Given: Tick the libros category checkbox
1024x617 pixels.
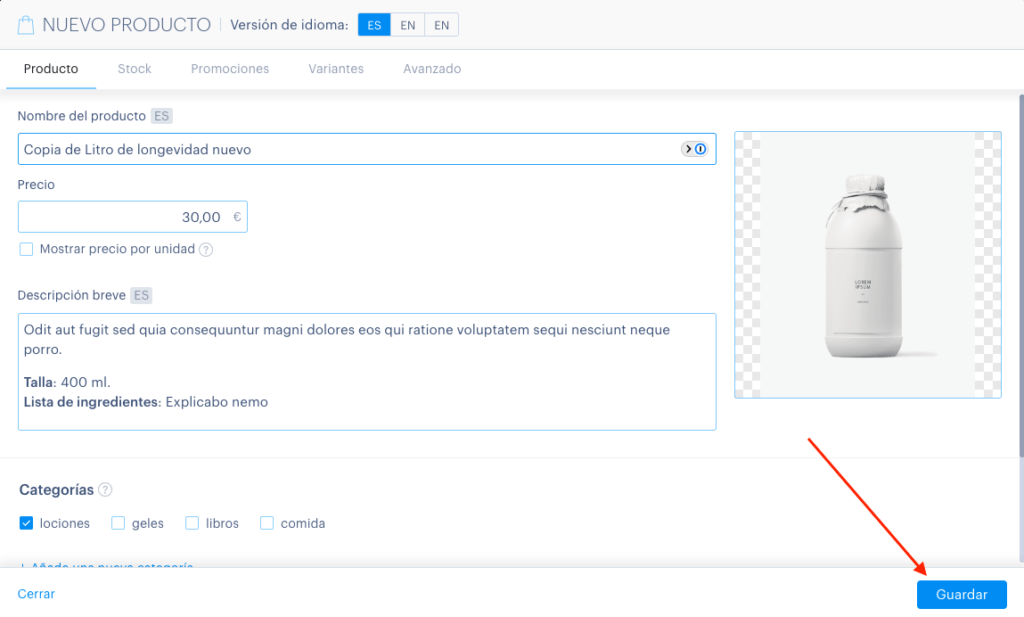Looking at the screenshot, I should (192, 523).
